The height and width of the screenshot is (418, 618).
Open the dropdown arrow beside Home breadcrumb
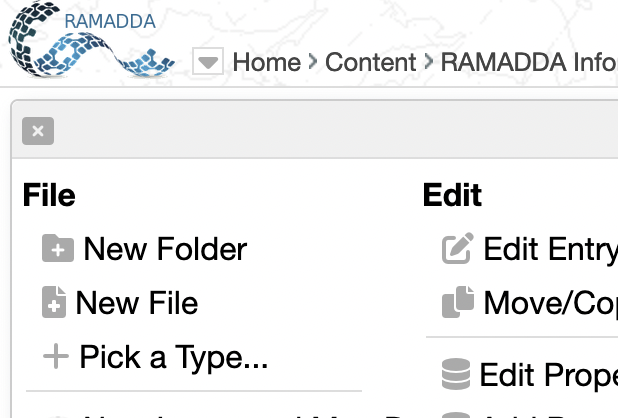tap(207, 63)
